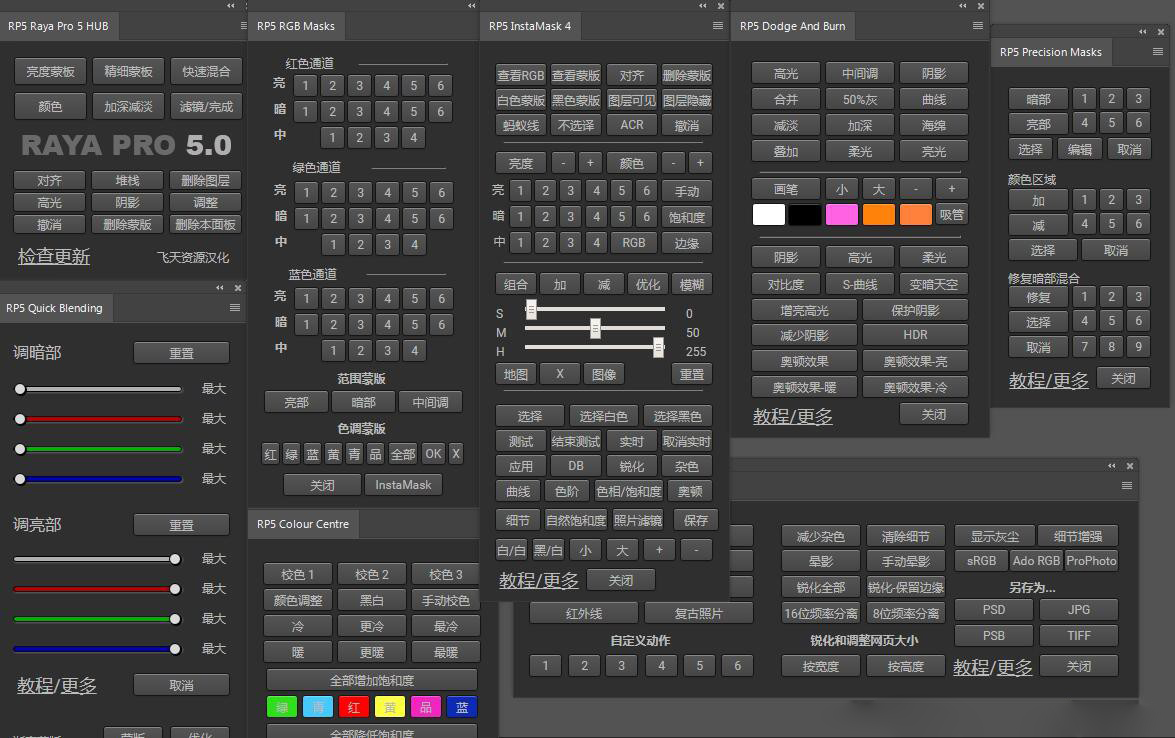Select the RP5 Precision Masks tab
Viewport: 1175px width, 738px height.
pos(1051,52)
